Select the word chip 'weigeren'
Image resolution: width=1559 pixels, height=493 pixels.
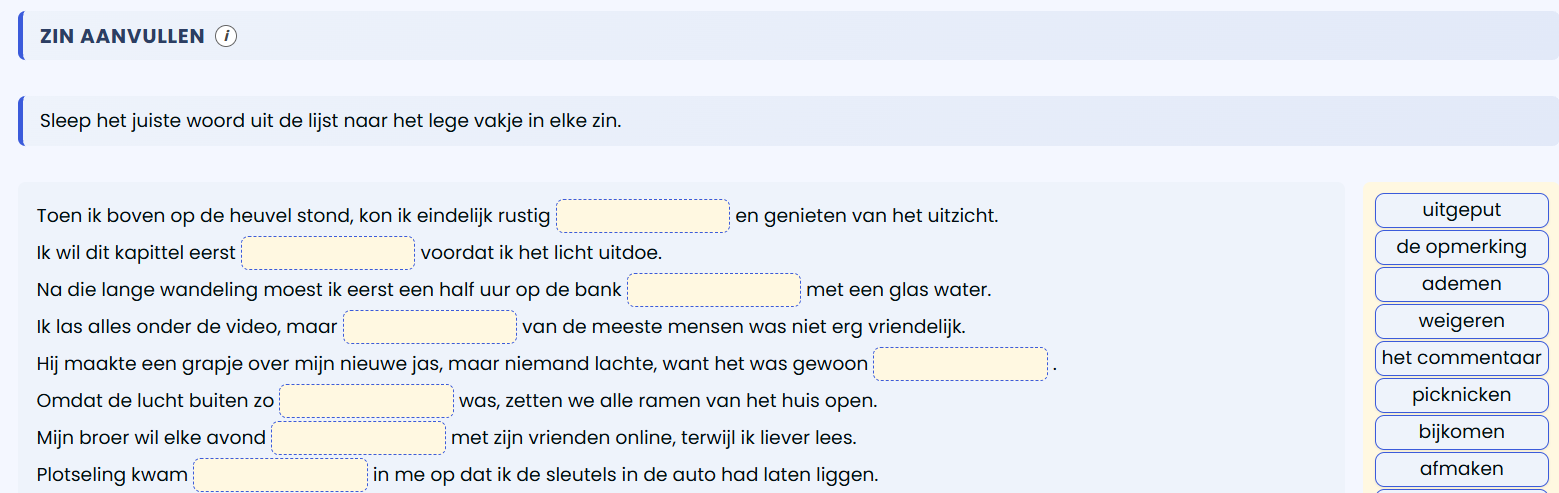pos(1461,321)
